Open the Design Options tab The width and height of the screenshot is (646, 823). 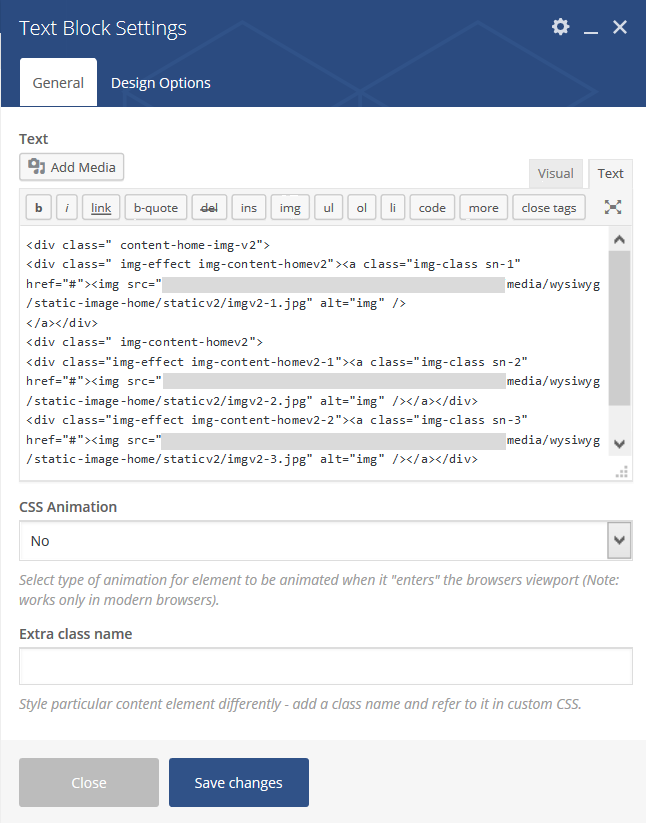(x=161, y=83)
